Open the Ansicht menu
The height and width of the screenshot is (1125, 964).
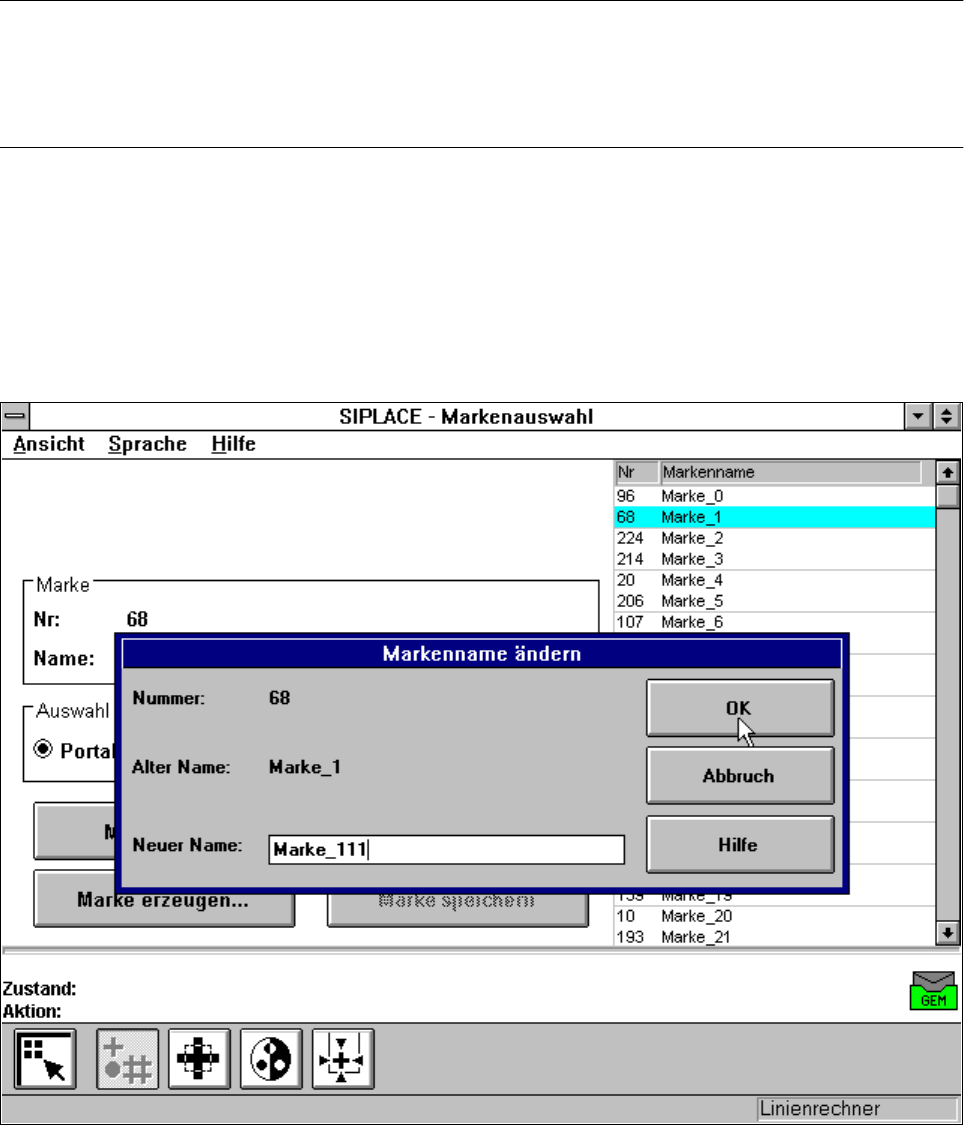[49, 444]
